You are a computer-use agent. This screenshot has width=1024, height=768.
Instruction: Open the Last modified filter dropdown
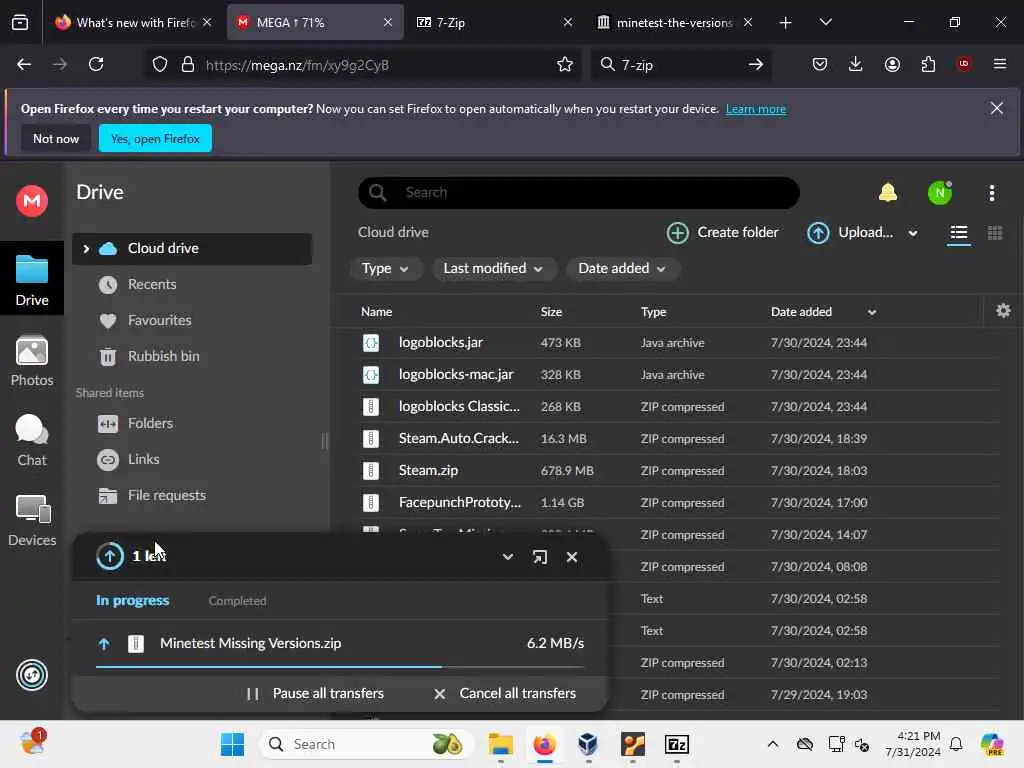pos(493,268)
